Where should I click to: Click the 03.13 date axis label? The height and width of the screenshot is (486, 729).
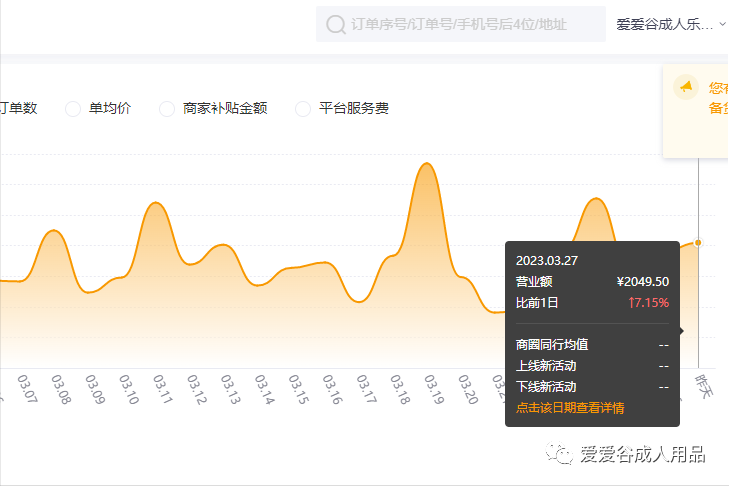[x=231, y=388]
